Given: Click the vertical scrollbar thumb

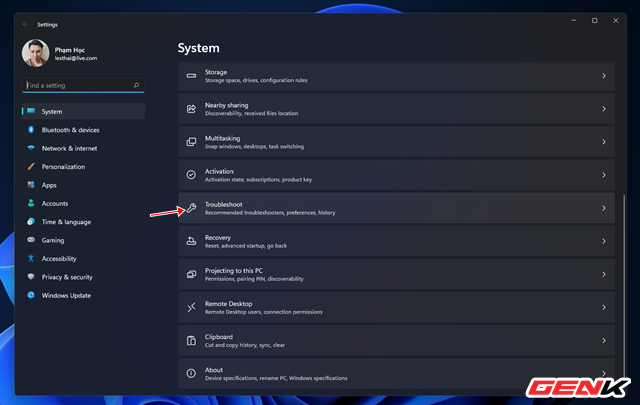Looking at the screenshot, I should pyautogui.click(x=624, y=286).
